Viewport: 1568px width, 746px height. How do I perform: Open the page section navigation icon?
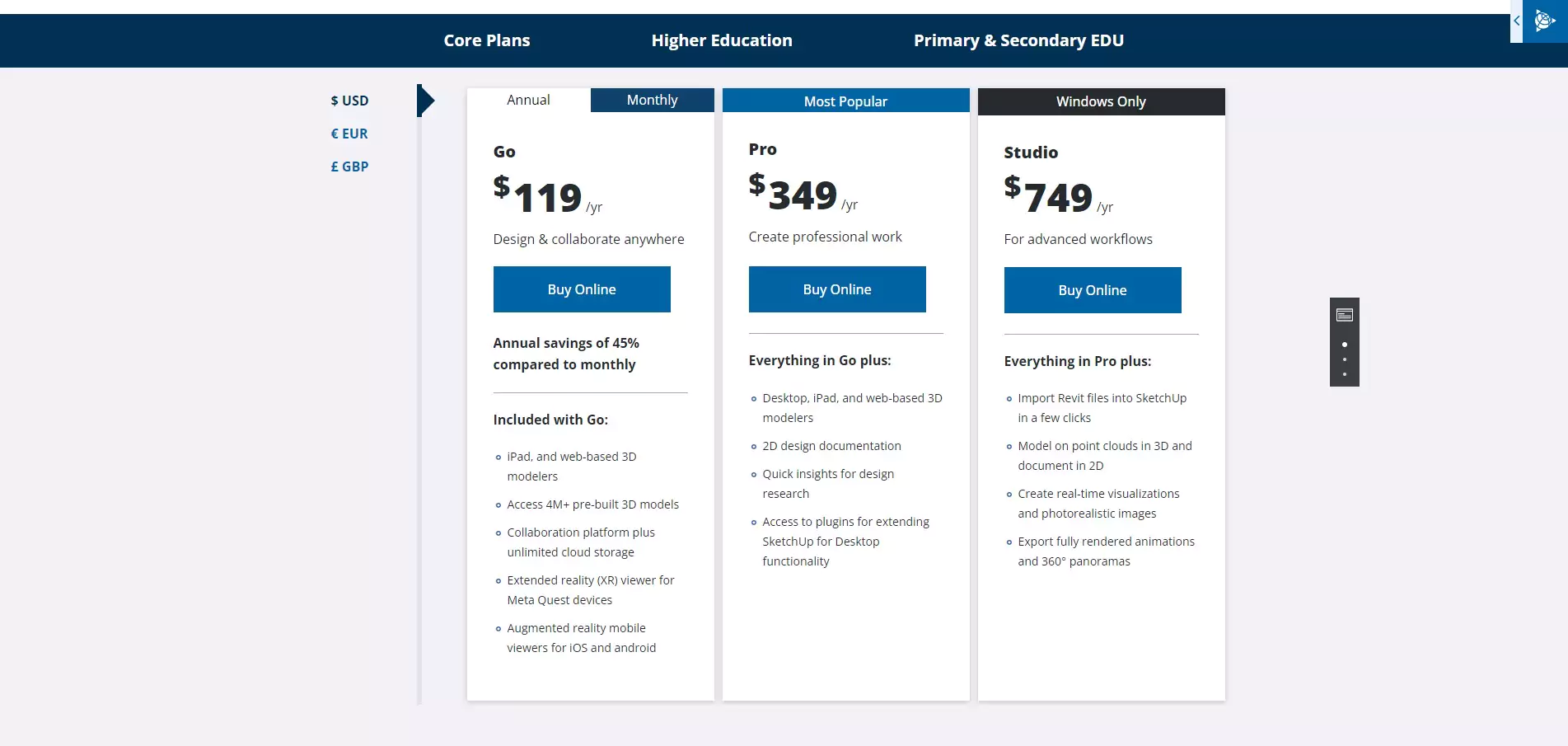[x=1345, y=315]
